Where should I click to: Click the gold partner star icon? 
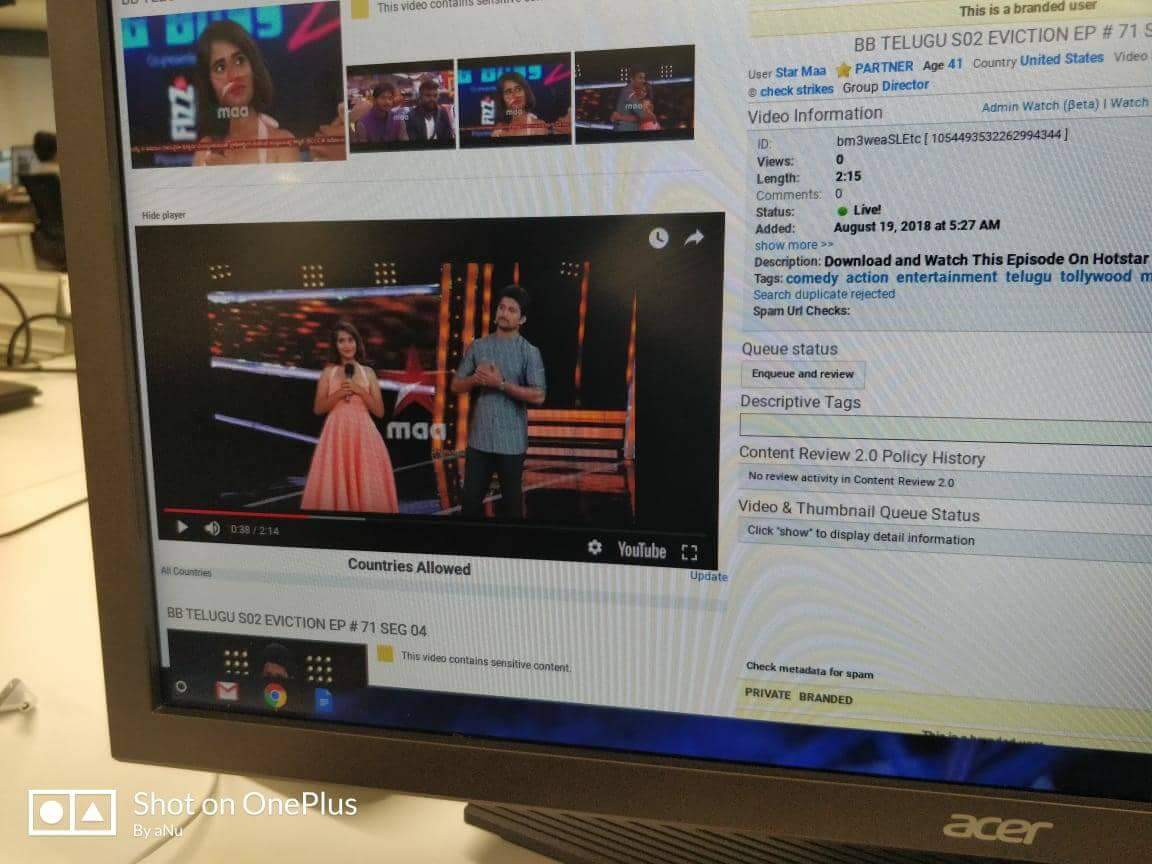(x=843, y=70)
